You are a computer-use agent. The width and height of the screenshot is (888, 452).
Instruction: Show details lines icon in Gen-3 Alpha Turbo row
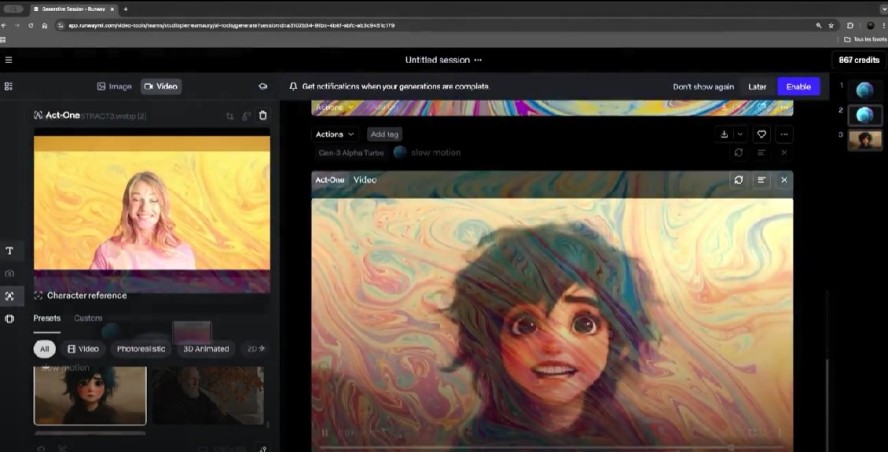[x=761, y=152]
